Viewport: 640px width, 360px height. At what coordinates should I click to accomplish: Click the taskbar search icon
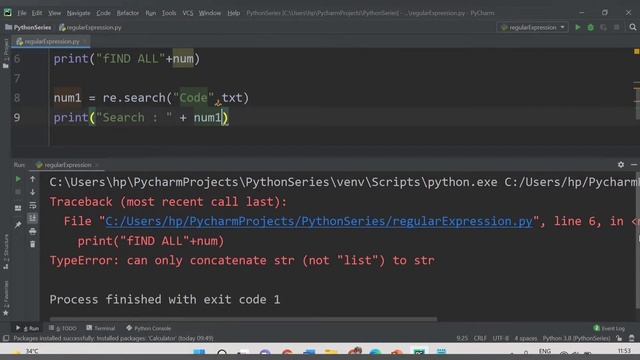pyautogui.click(x=222, y=353)
